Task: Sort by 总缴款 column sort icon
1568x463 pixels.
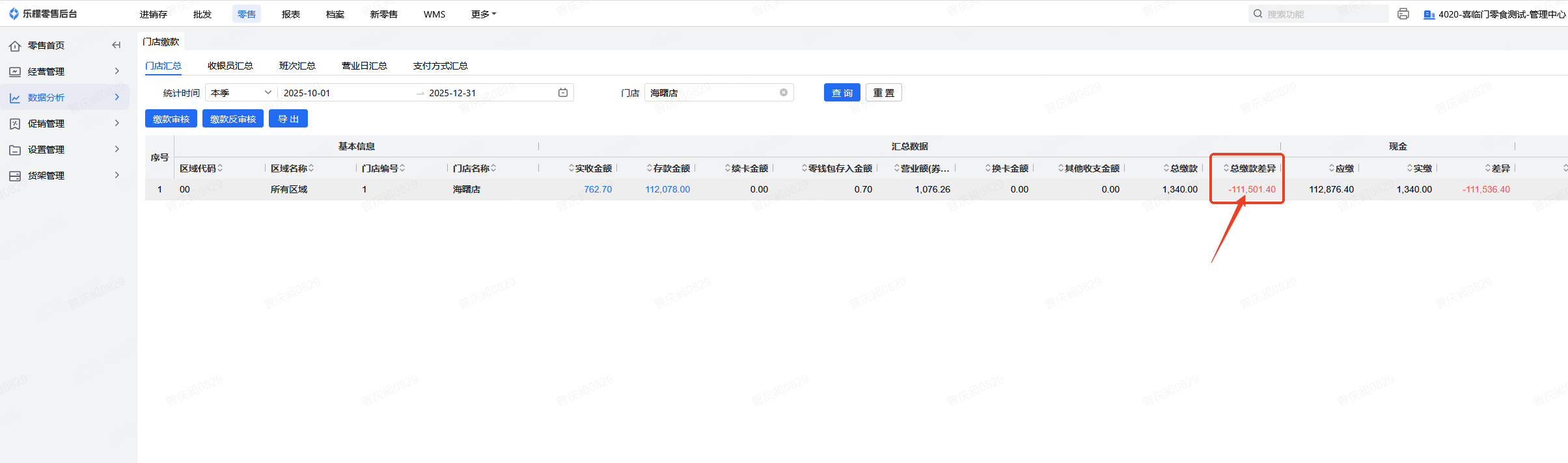Action: click(x=1166, y=168)
